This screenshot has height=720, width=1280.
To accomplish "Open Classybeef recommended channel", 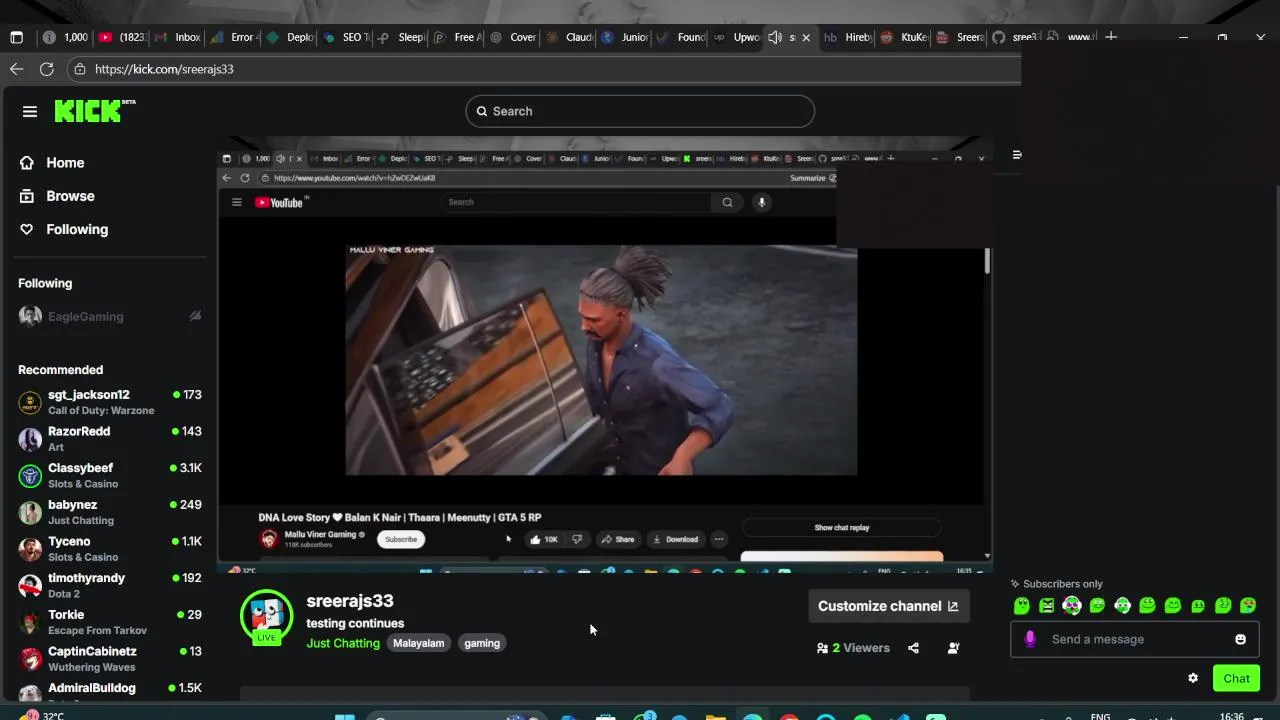I will pos(110,475).
